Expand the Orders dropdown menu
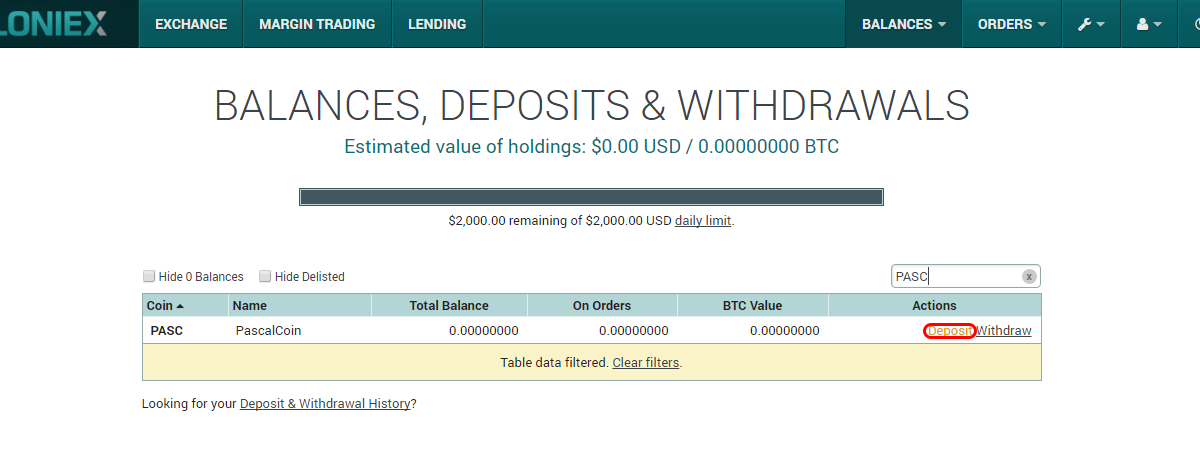1200x476 pixels. pos(1012,24)
